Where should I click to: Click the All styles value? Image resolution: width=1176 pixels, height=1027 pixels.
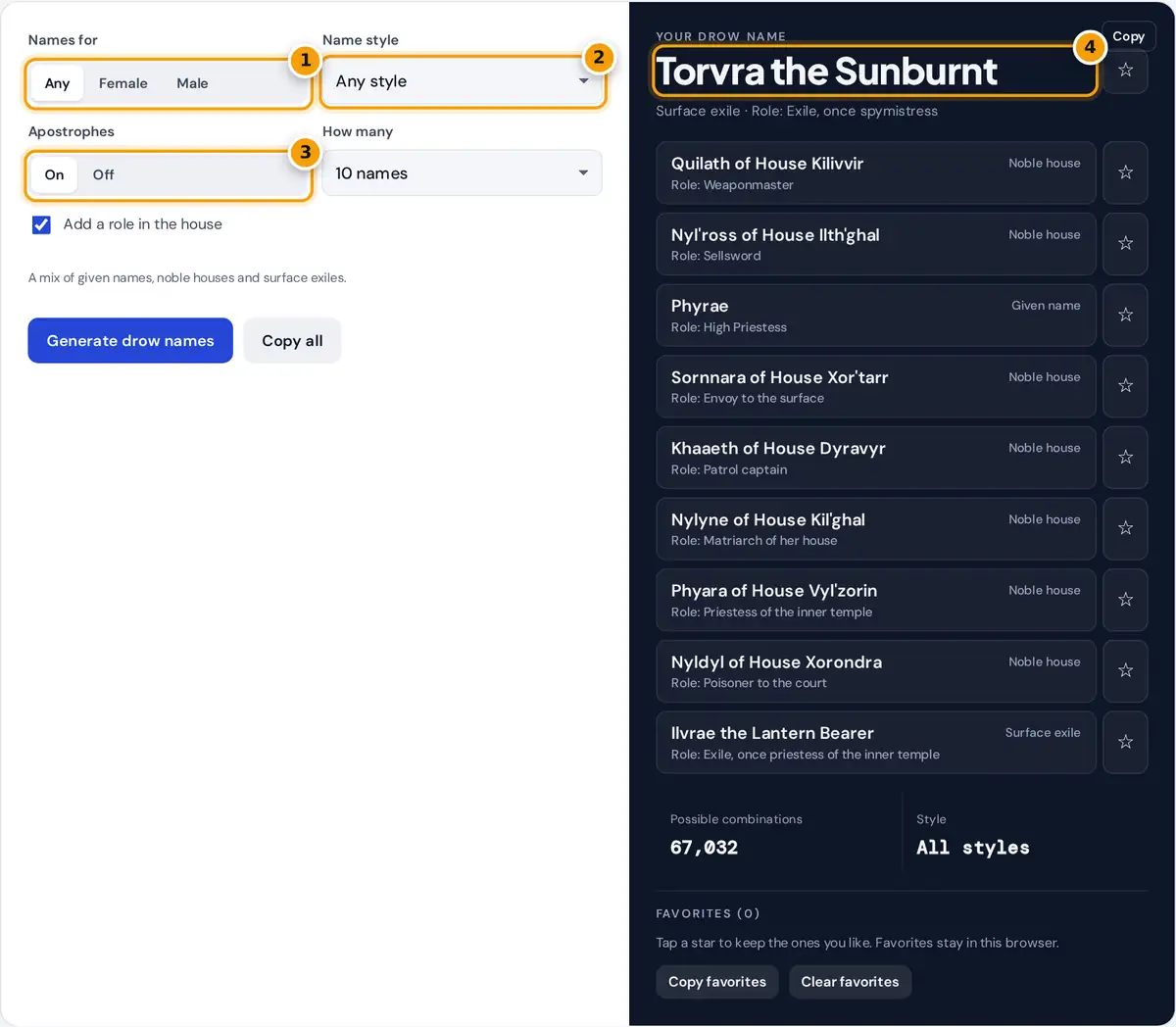[973, 848]
